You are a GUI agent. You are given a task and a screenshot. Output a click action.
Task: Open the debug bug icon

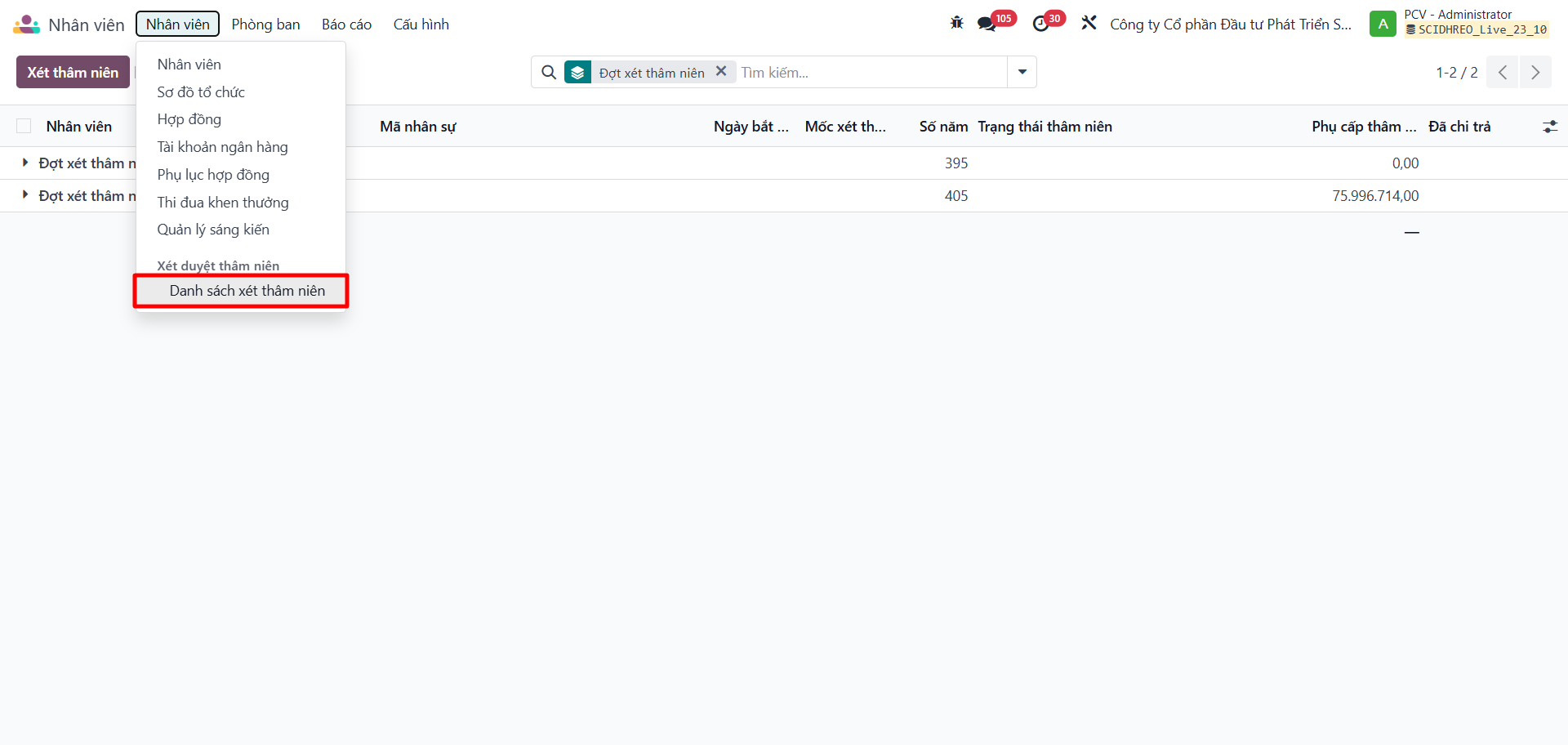[956, 23]
